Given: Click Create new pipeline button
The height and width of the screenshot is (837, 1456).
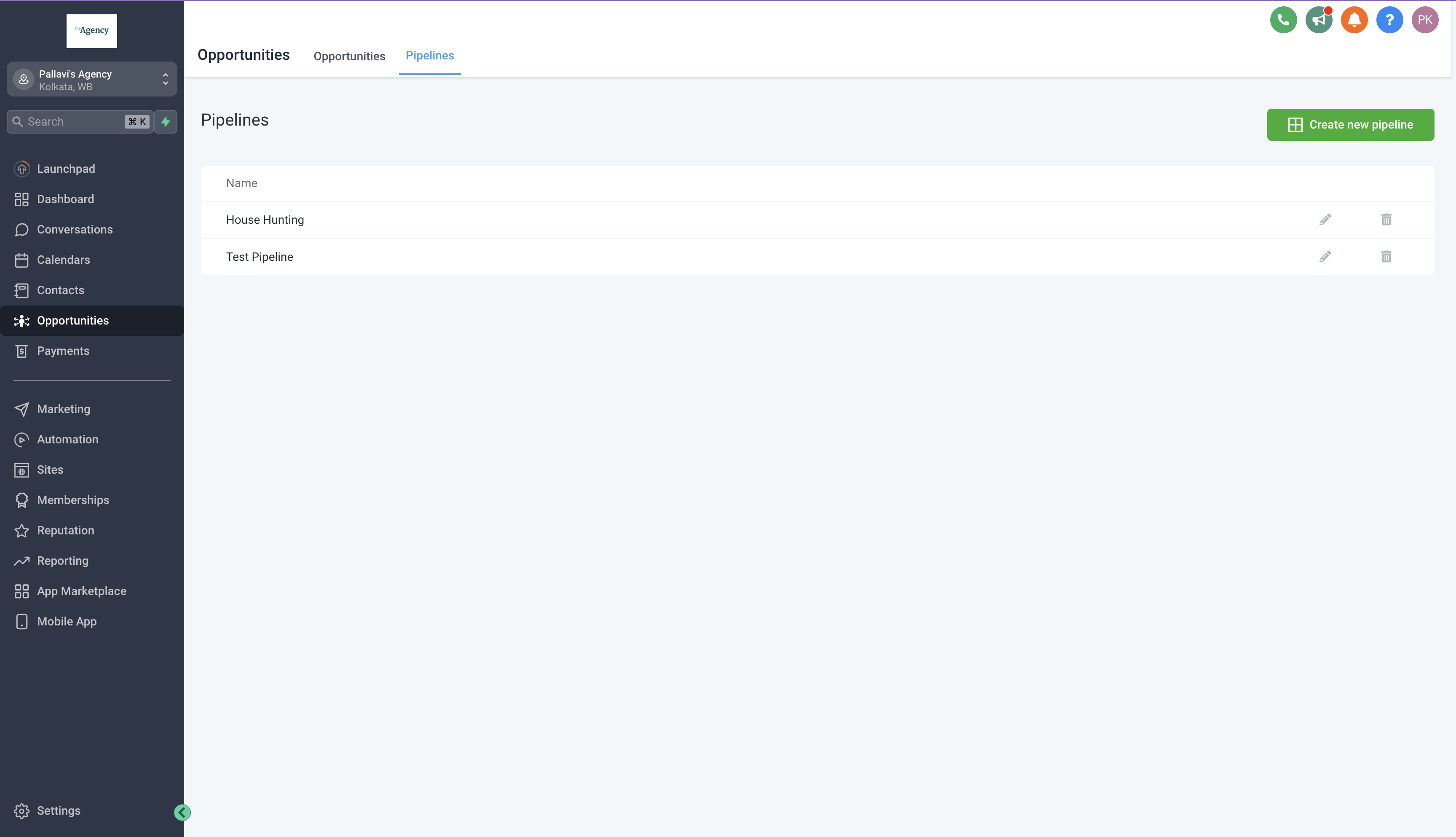Looking at the screenshot, I should coord(1350,125).
